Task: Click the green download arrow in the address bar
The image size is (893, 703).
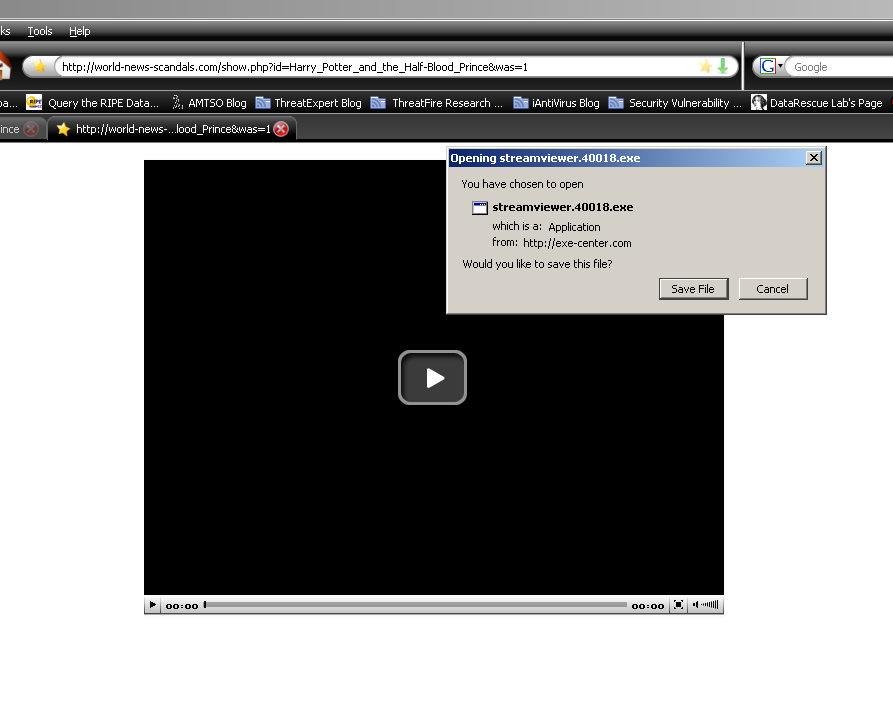Action: click(722, 67)
